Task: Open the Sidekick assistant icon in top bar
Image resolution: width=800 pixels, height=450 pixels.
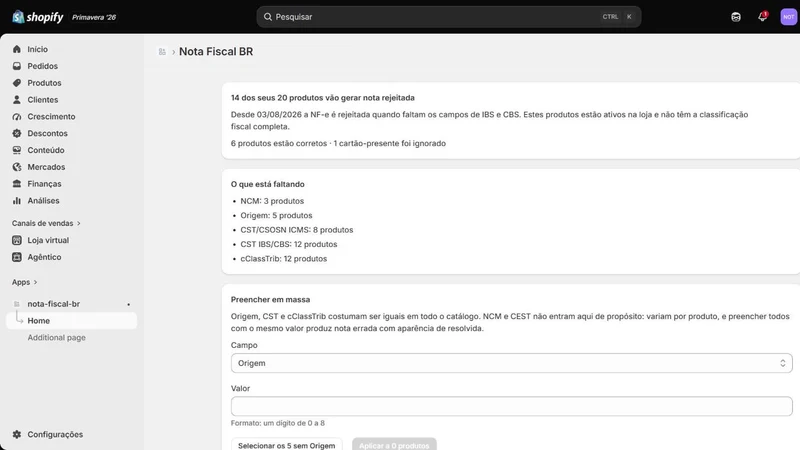Action: click(x=736, y=17)
